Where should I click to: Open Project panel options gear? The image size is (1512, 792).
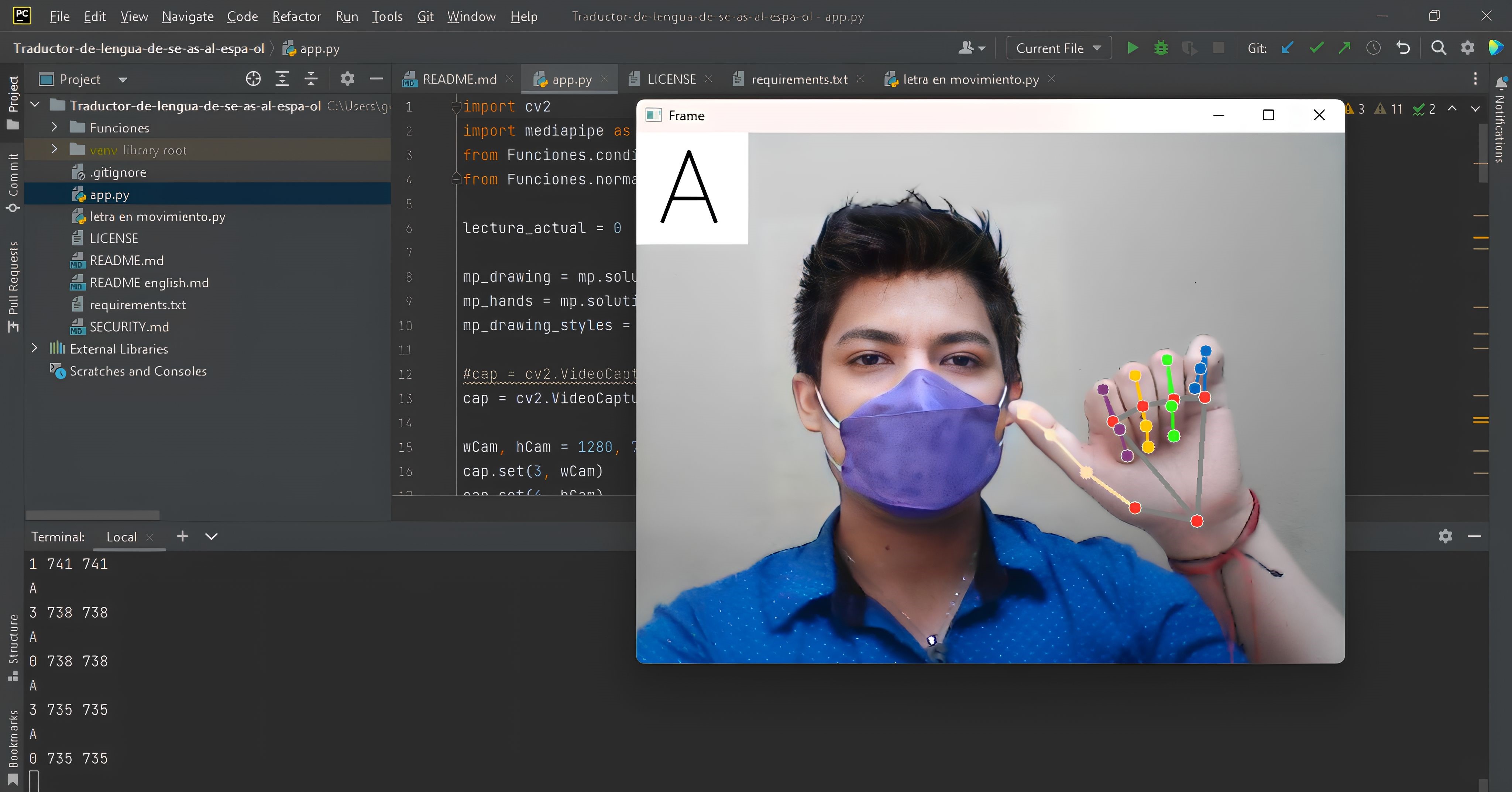click(x=347, y=79)
